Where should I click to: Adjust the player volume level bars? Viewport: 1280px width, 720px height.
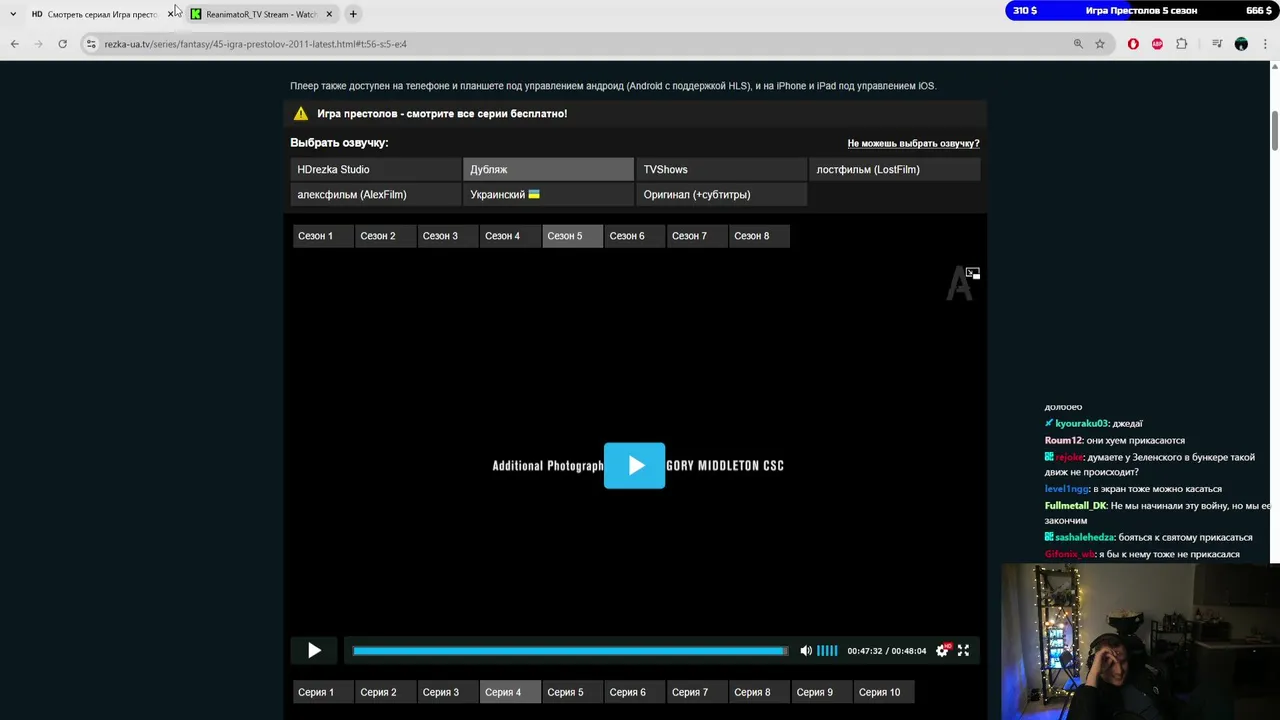click(827, 651)
